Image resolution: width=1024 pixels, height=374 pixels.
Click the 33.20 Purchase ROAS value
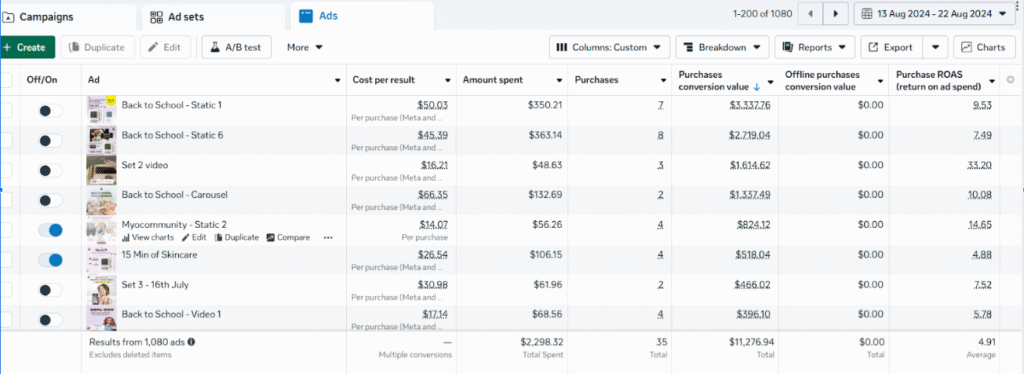pos(980,165)
